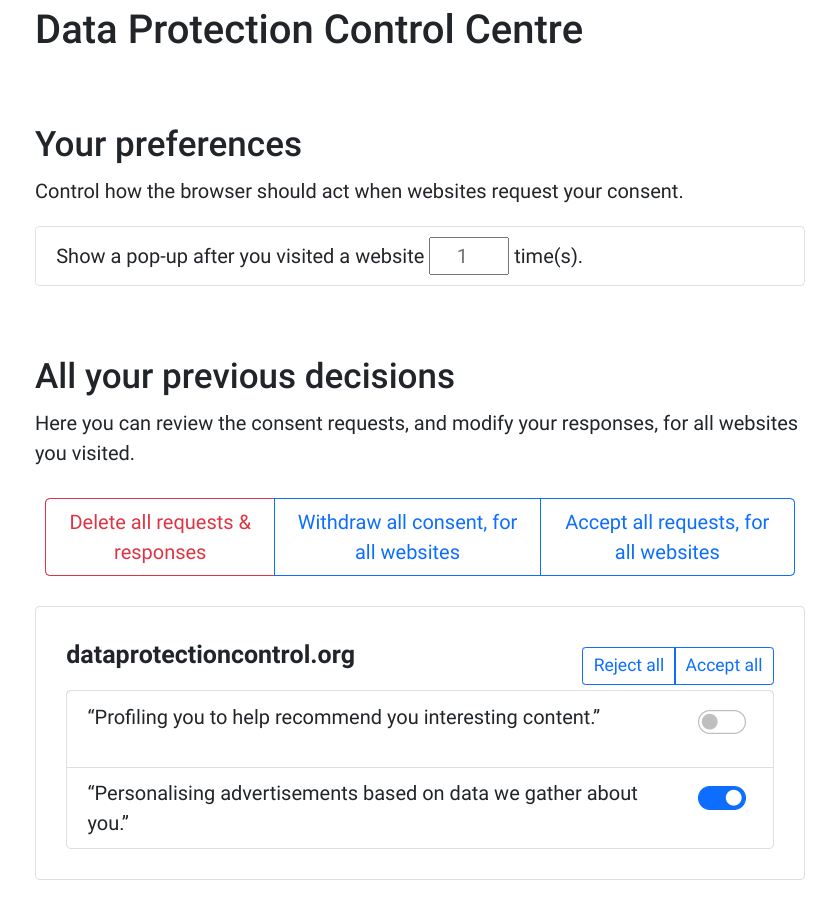Toggle the profiling content recommendation switch
The image size is (839, 906).
click(721, 722)
